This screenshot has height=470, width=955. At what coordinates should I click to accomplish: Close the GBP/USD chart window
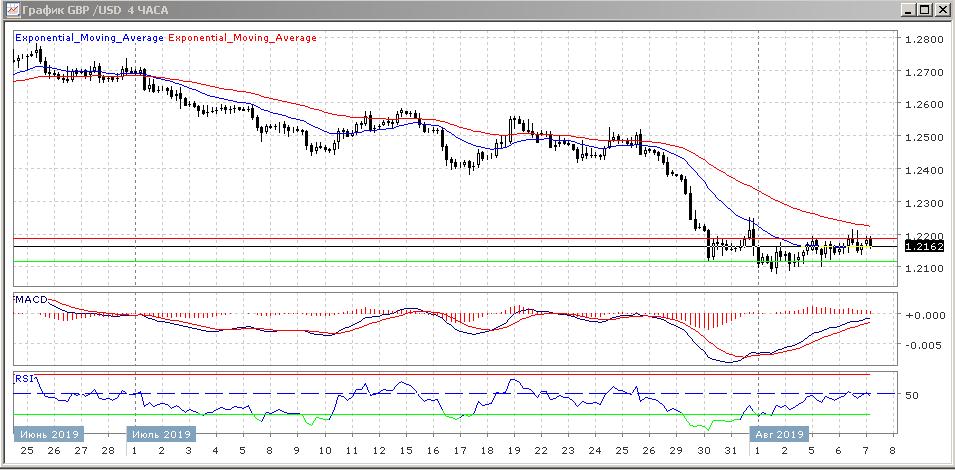point(942,9)
